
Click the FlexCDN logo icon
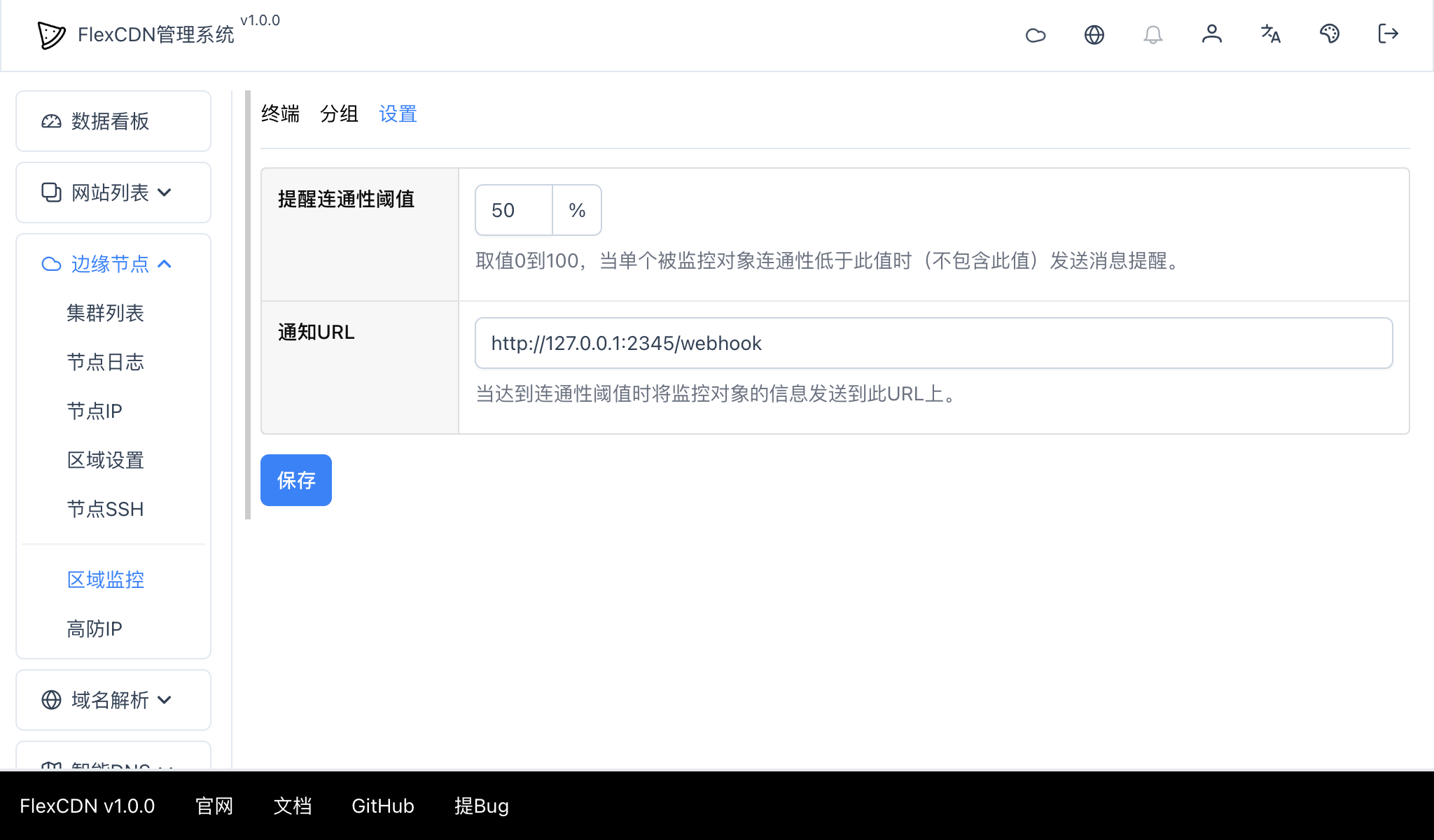coord(49,34)
